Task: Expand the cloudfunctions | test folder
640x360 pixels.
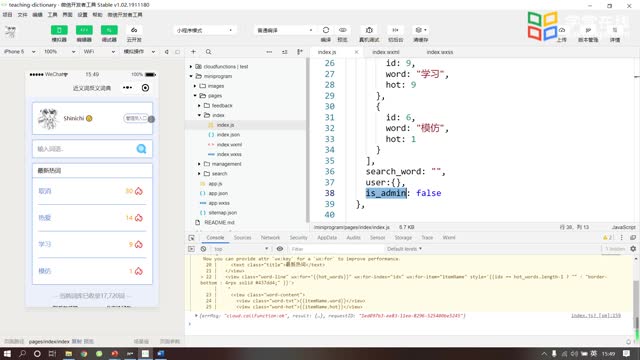Action: pos(191,67)
